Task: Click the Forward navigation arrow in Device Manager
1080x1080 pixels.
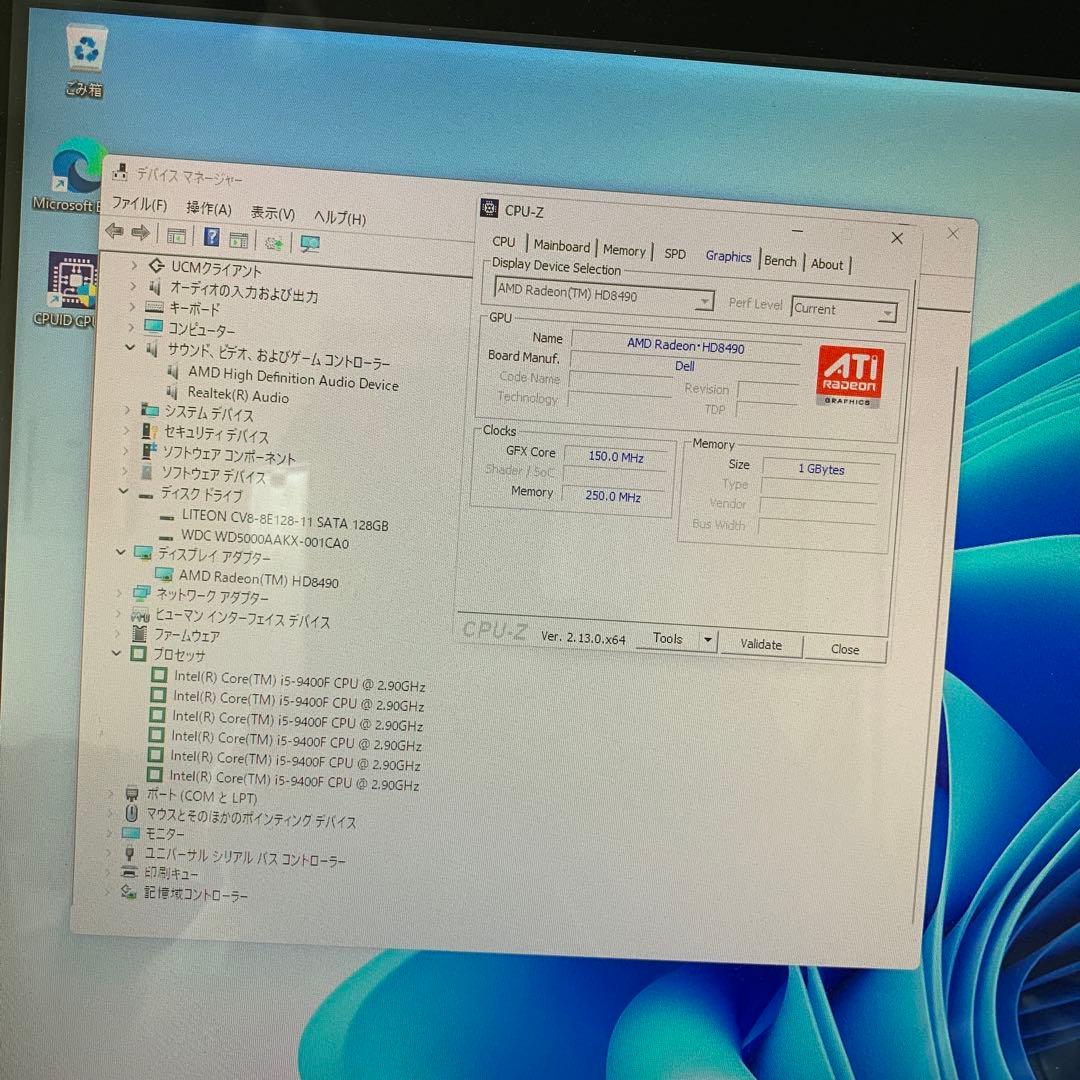Action: point(140,233)
